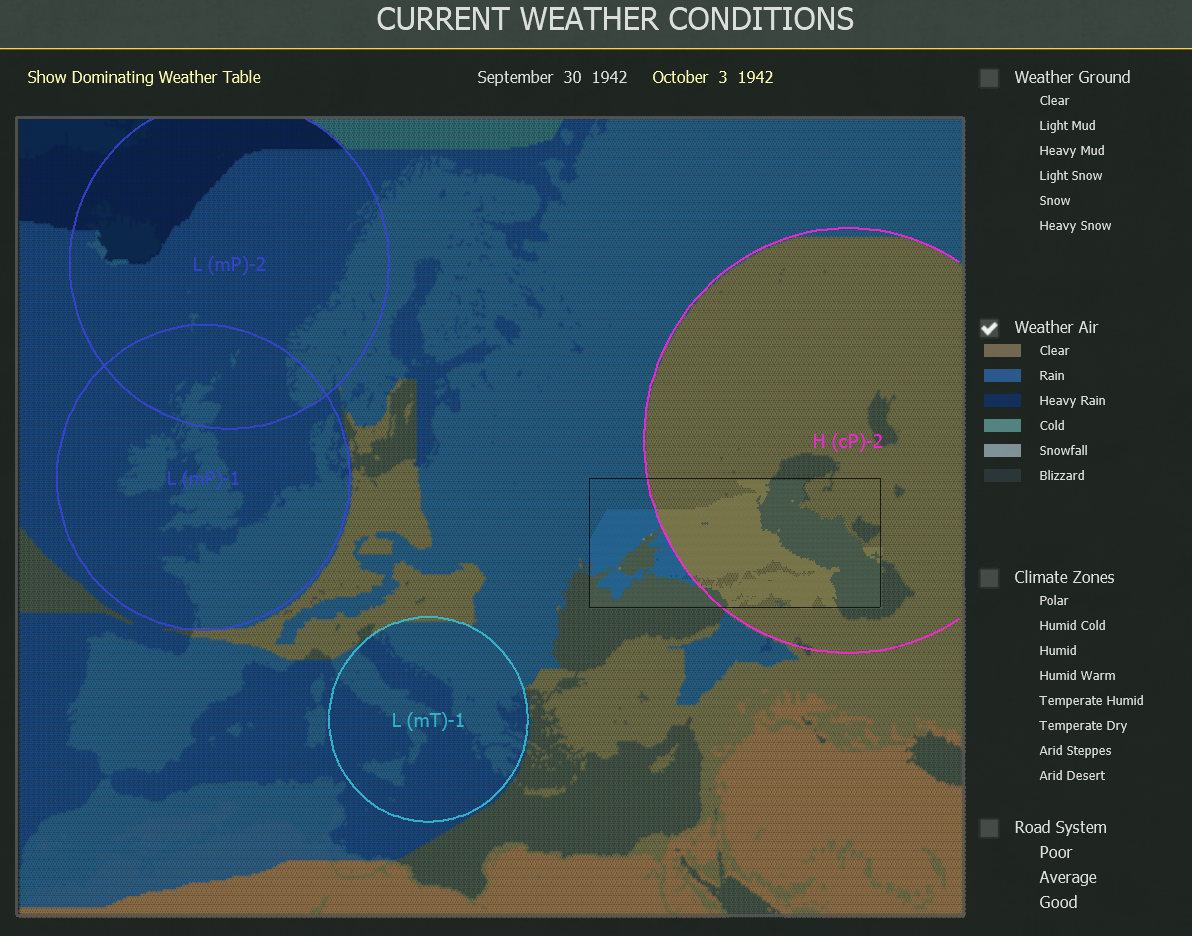The width and height of the screenshot is (1192, 936).
Task: Uncheck the Weather Air checkbox
Action: coord(989,327)
